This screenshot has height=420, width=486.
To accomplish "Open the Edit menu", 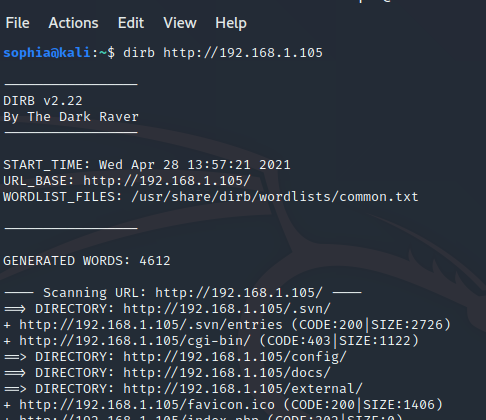I will pyautogui.click(x=131, y=23).
